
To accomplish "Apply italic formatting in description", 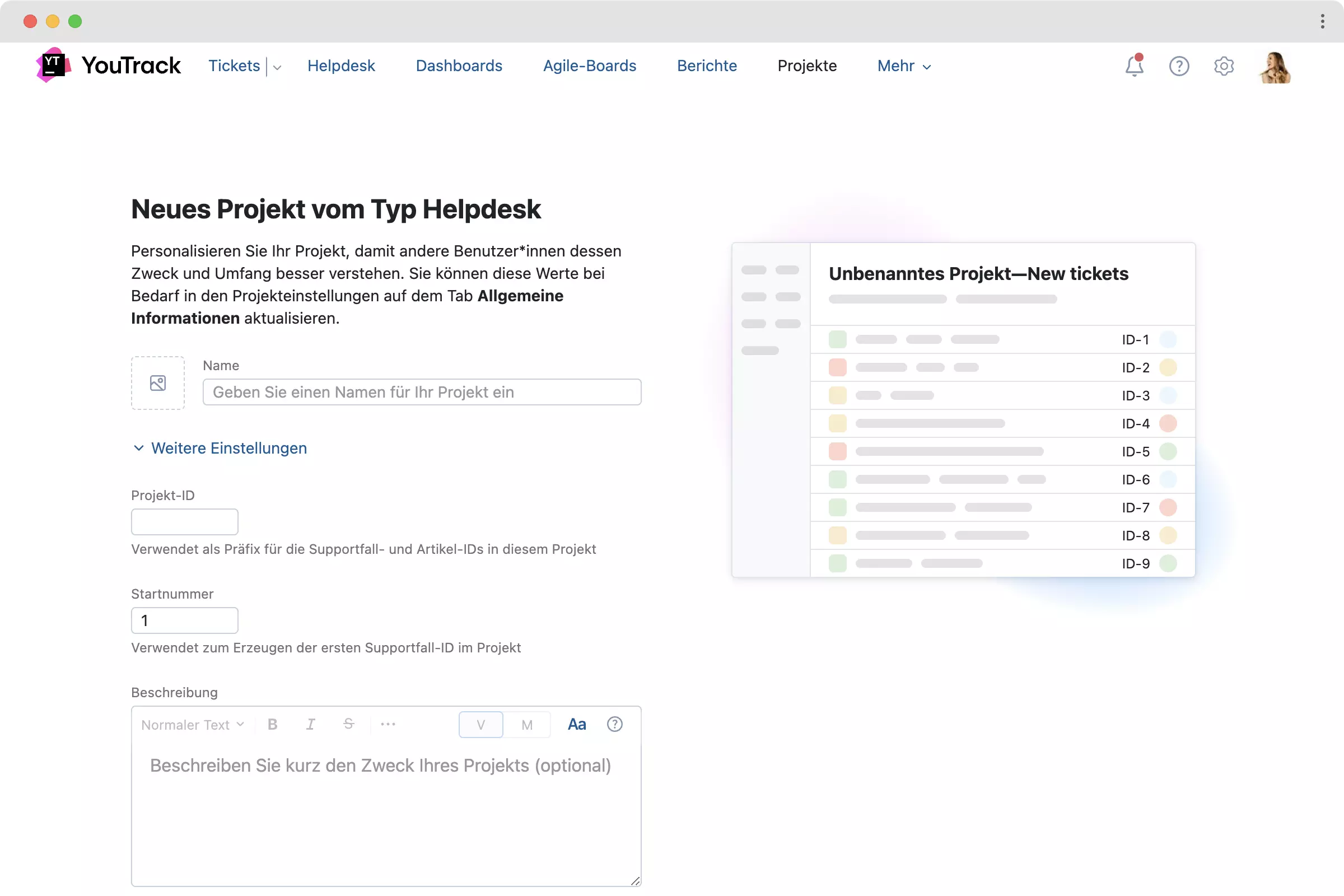I will (x=310, y=725).
